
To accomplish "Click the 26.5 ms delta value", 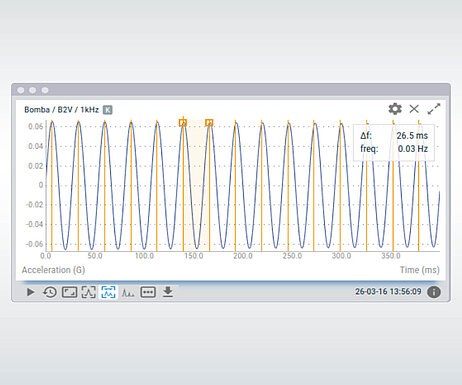I will [412, 136].
